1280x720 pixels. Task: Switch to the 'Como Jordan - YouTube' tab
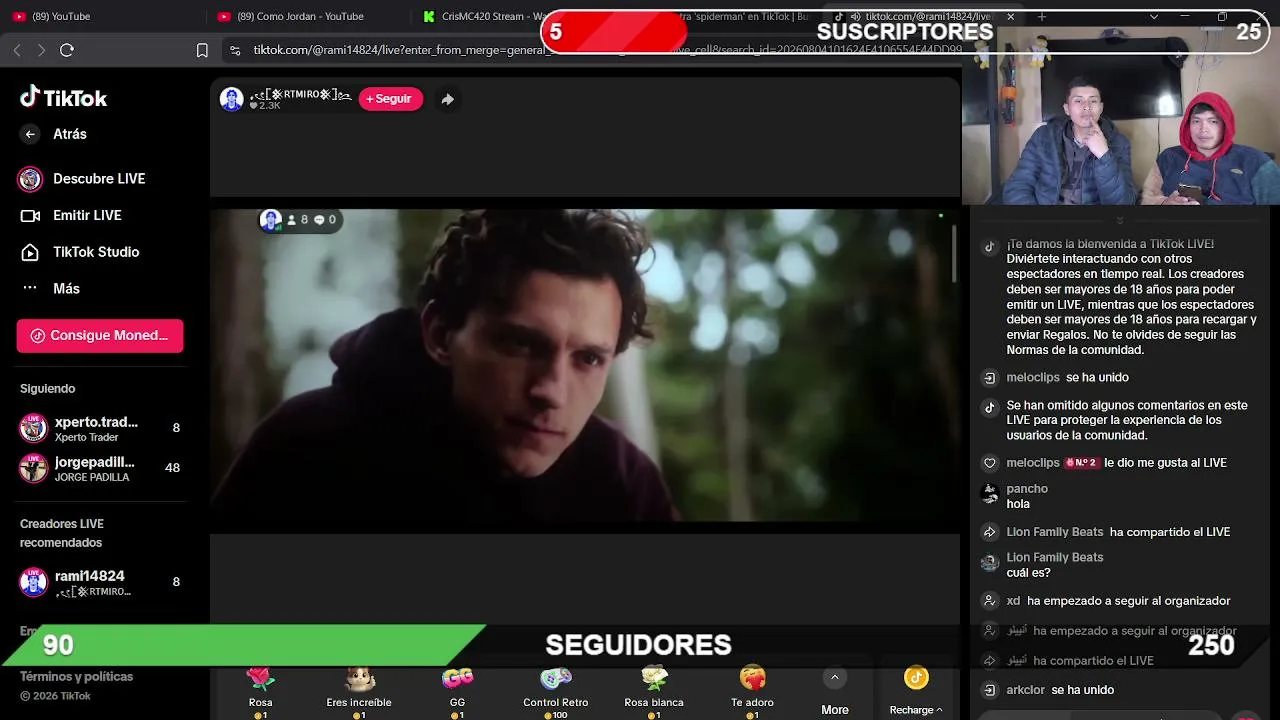coord(306,16)
